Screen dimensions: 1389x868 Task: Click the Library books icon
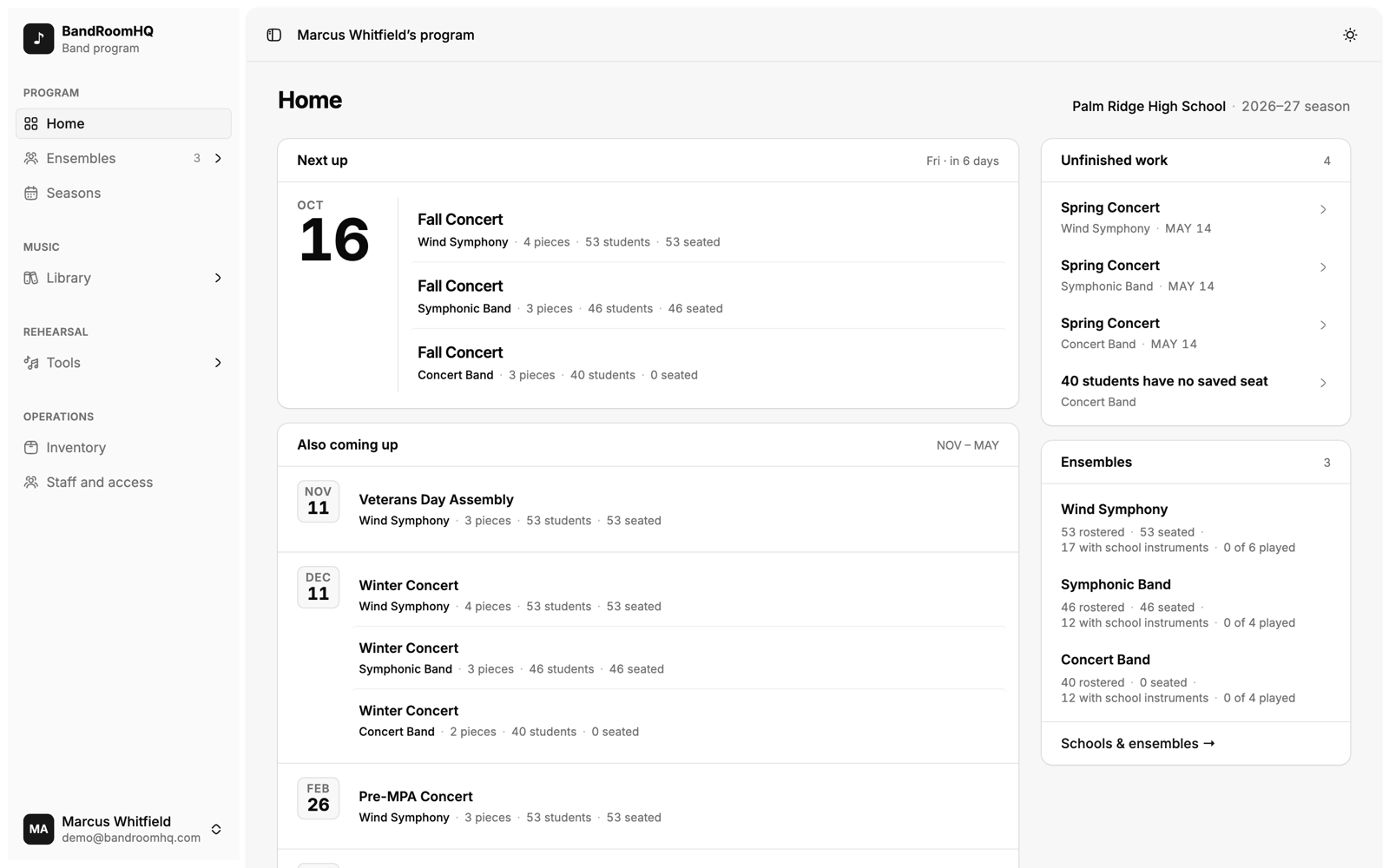pos(31,278)
